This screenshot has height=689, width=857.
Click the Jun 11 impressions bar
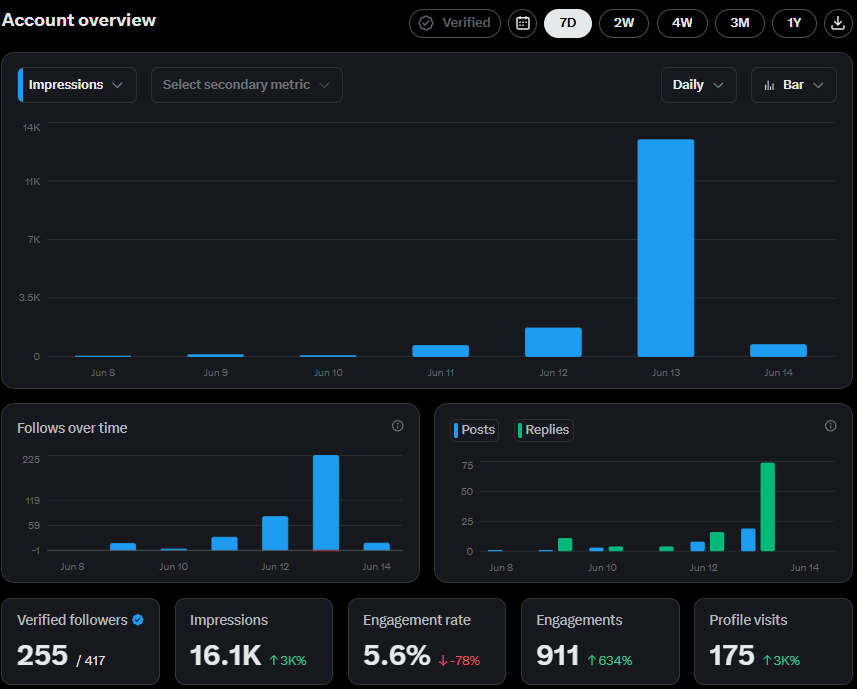pos(441,351)
